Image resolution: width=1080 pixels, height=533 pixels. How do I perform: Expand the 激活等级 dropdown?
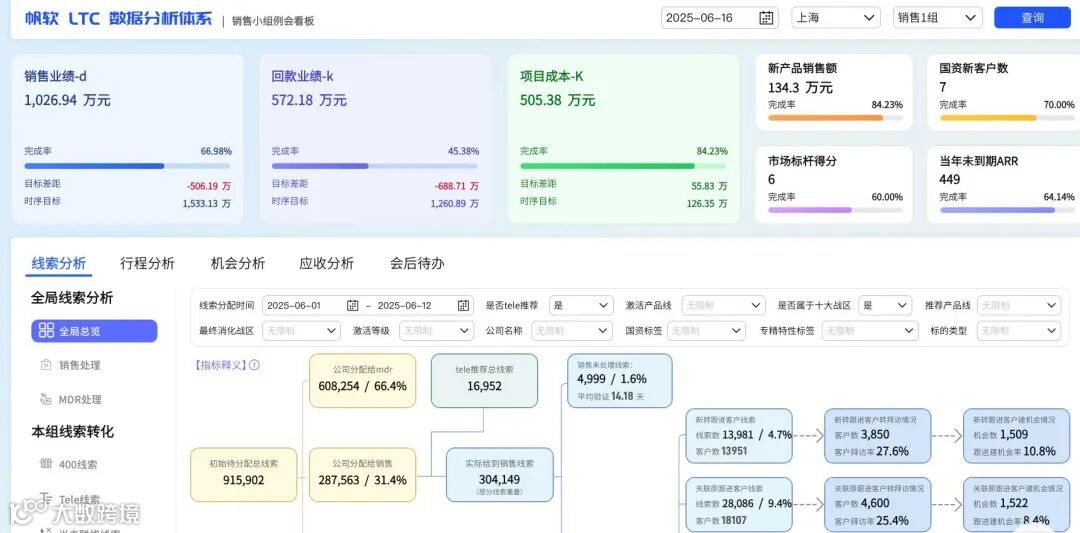pos(437,331)
